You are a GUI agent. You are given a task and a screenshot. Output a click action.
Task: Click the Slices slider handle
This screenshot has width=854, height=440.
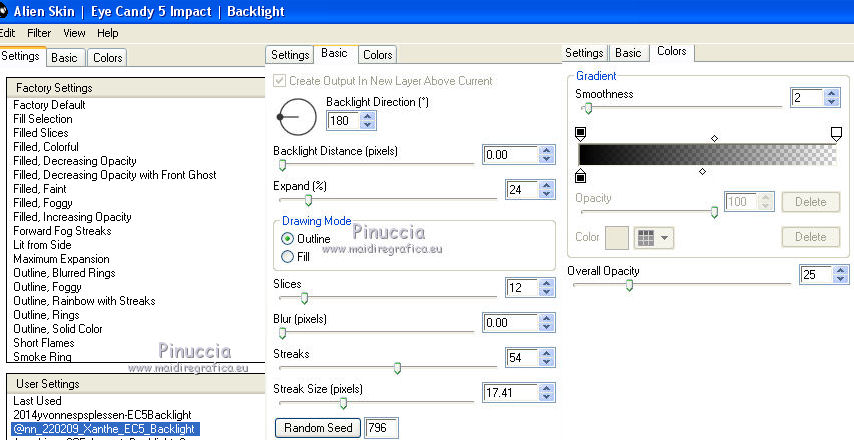[x=304, y=298]
